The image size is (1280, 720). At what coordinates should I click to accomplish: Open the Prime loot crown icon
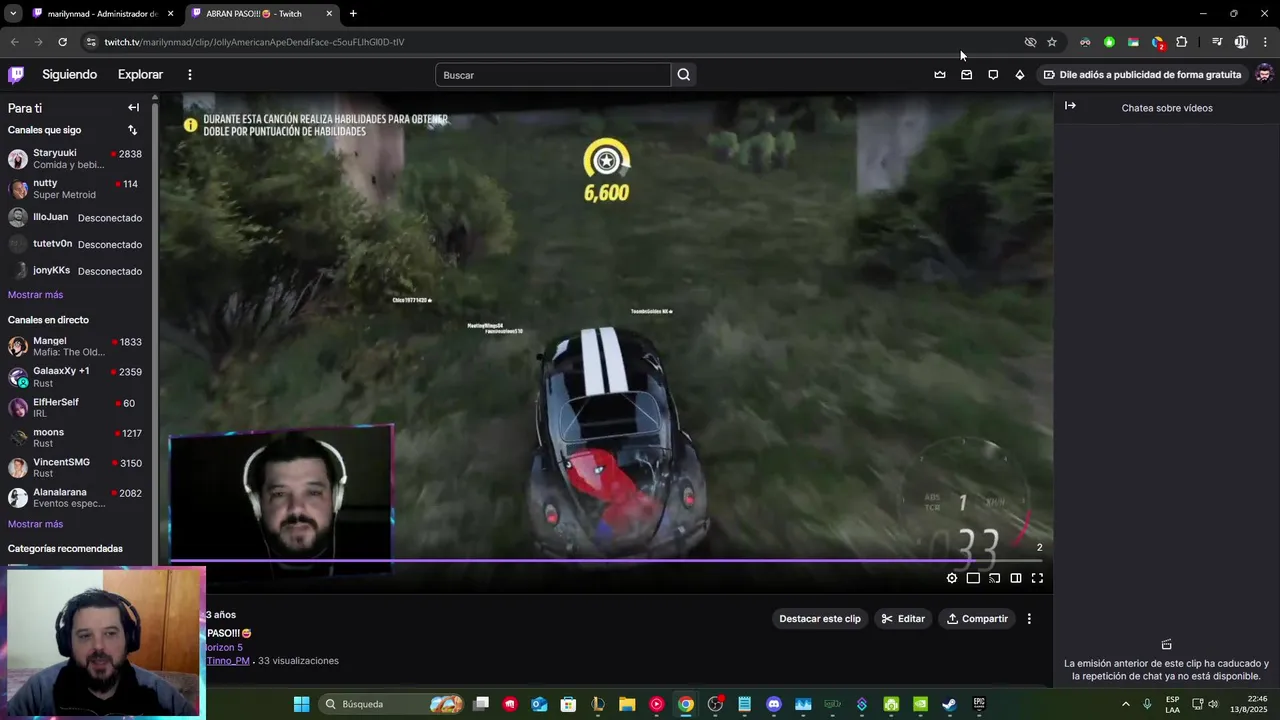940,74
